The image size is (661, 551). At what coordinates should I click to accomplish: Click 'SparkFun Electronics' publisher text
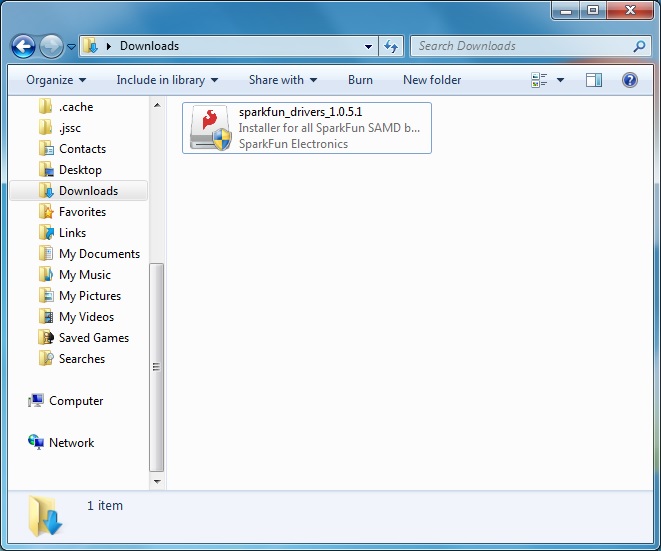pos(293,144)
